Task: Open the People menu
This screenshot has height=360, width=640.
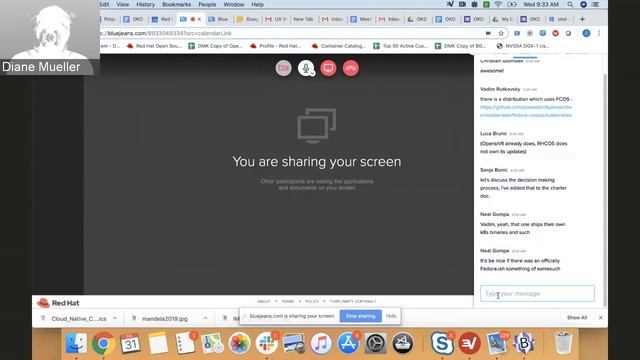Action: pos(207,4)
